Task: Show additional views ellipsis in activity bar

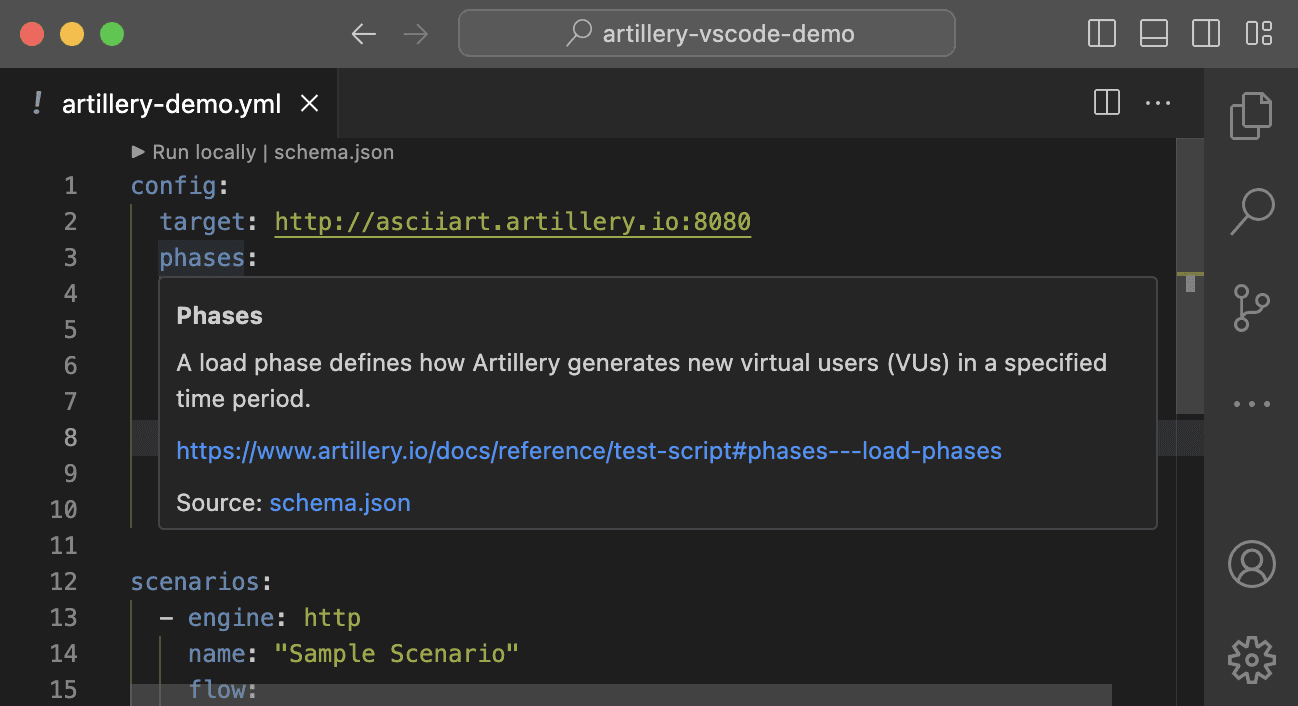Action: tap(1251, 404)
